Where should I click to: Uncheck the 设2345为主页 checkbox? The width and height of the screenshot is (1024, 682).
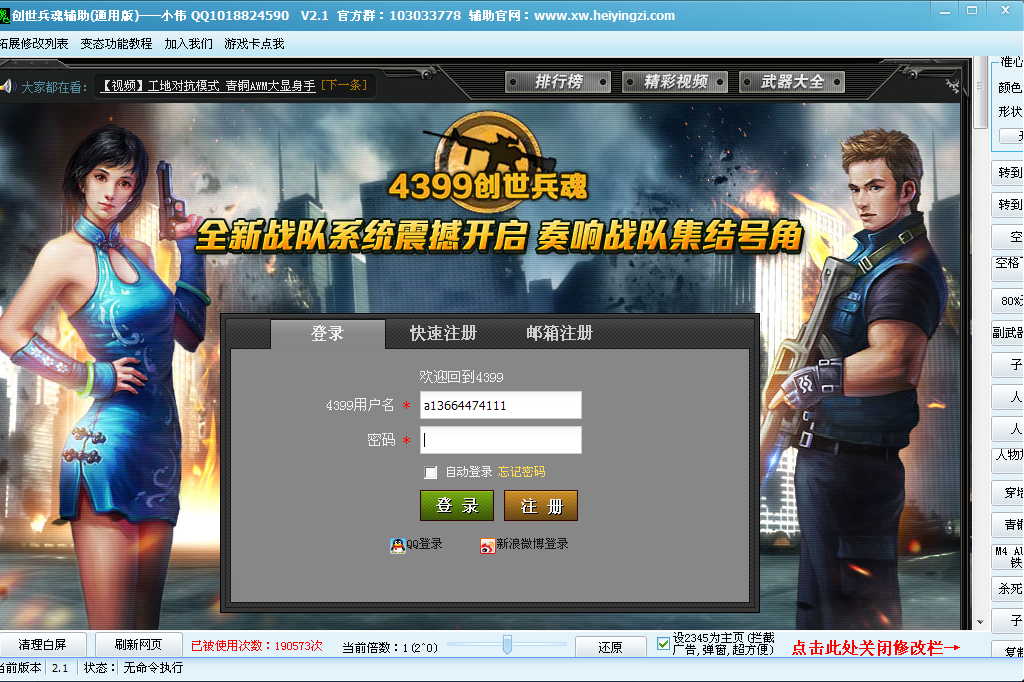[663, 644]
